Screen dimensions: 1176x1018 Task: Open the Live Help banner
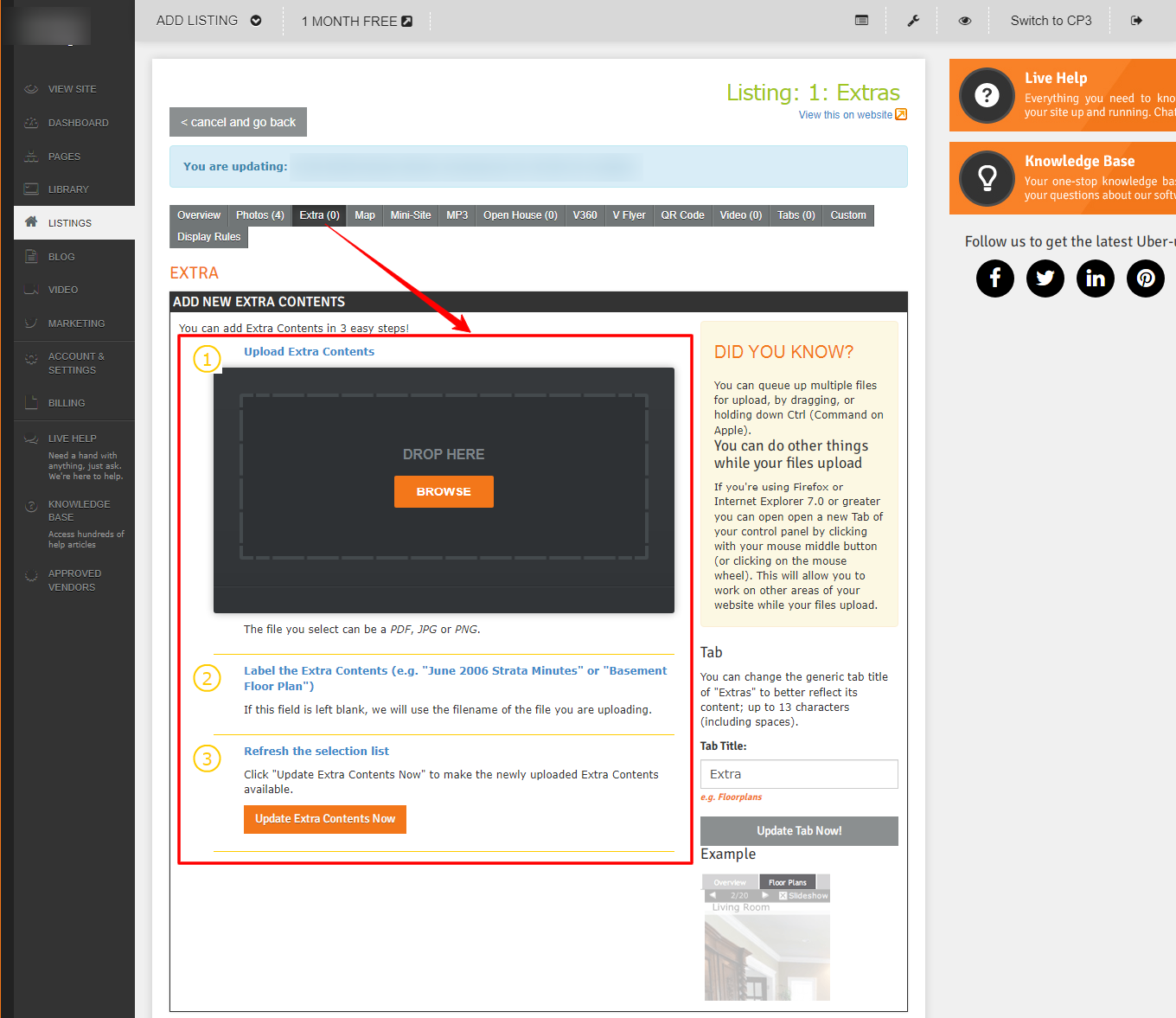(1063, 95)
